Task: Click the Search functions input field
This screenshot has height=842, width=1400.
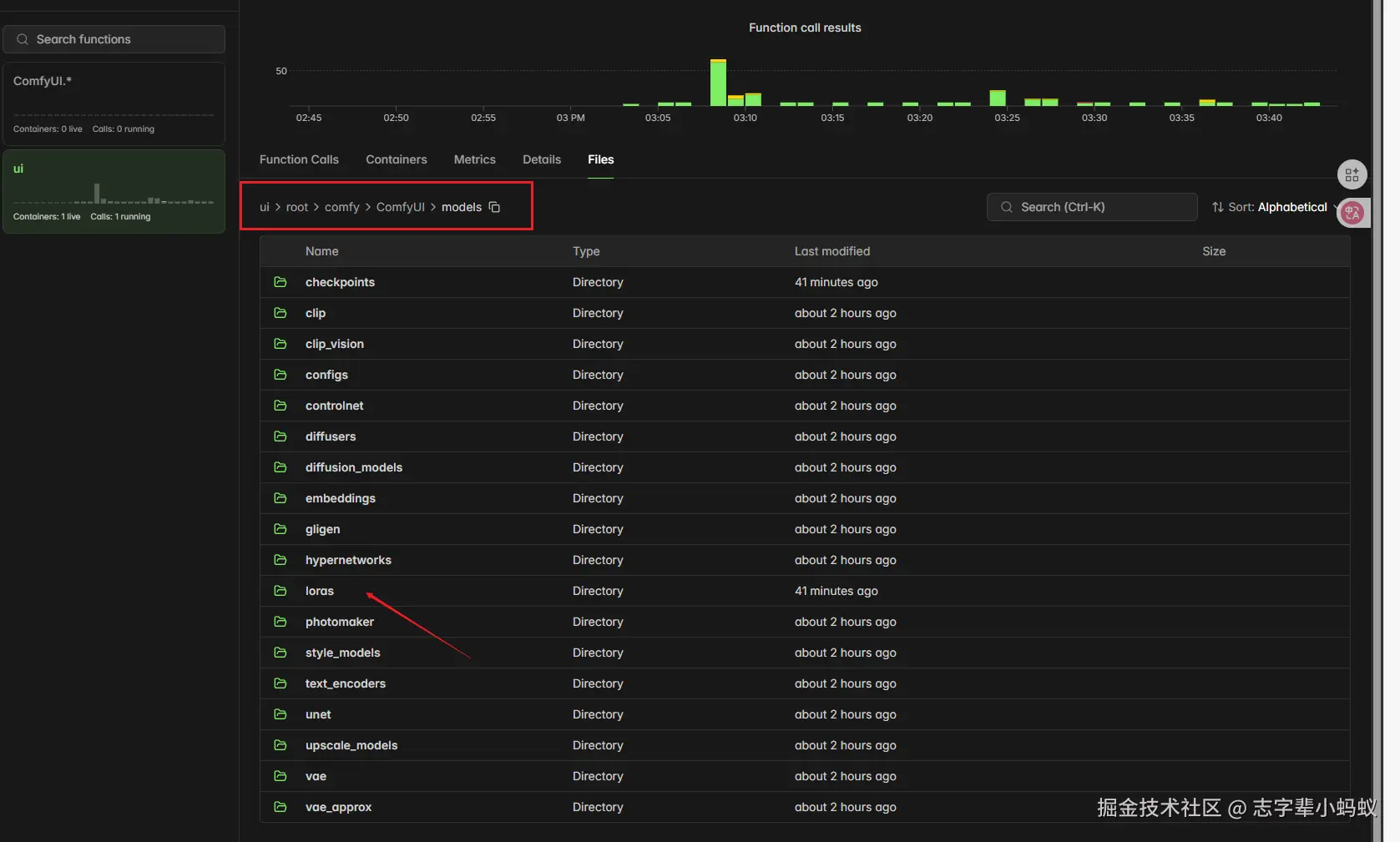Action: point(114,39)
